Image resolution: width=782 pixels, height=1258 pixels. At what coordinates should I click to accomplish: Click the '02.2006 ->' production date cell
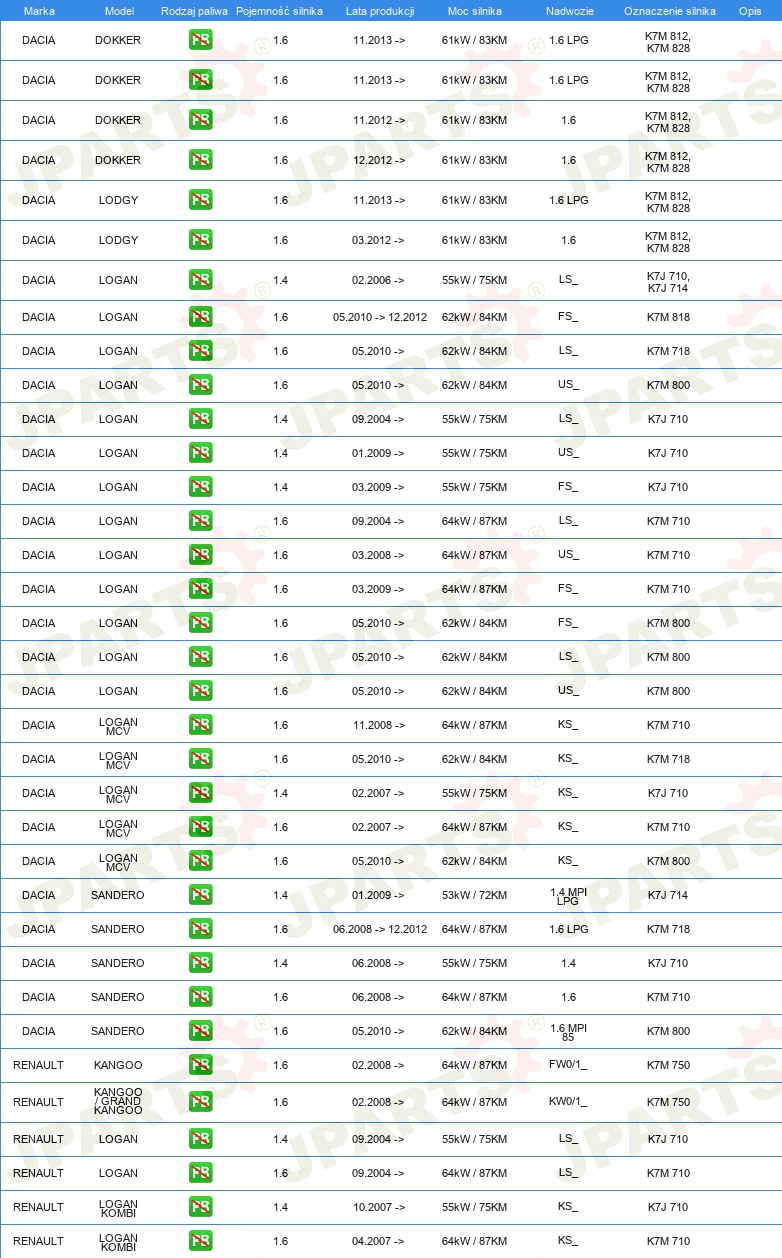[378, 280]
